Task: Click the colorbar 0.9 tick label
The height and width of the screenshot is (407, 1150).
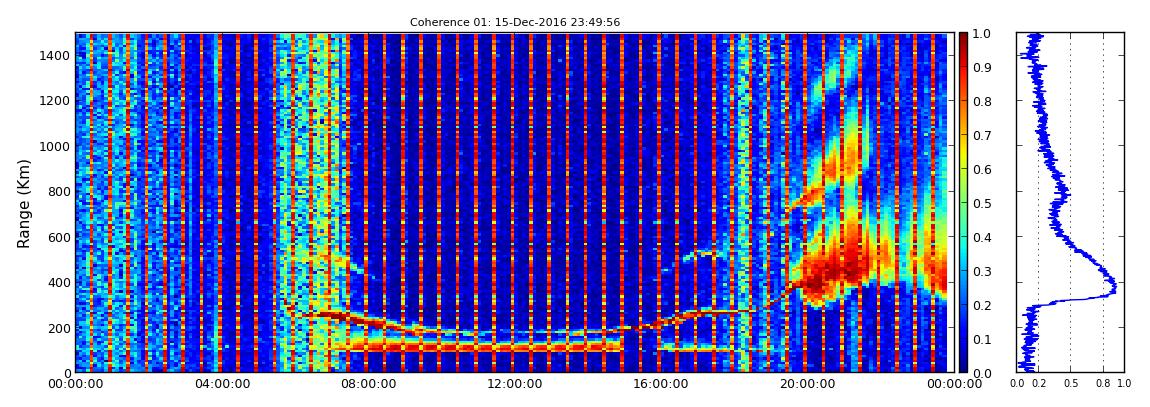Action: [x=981, y=67]
